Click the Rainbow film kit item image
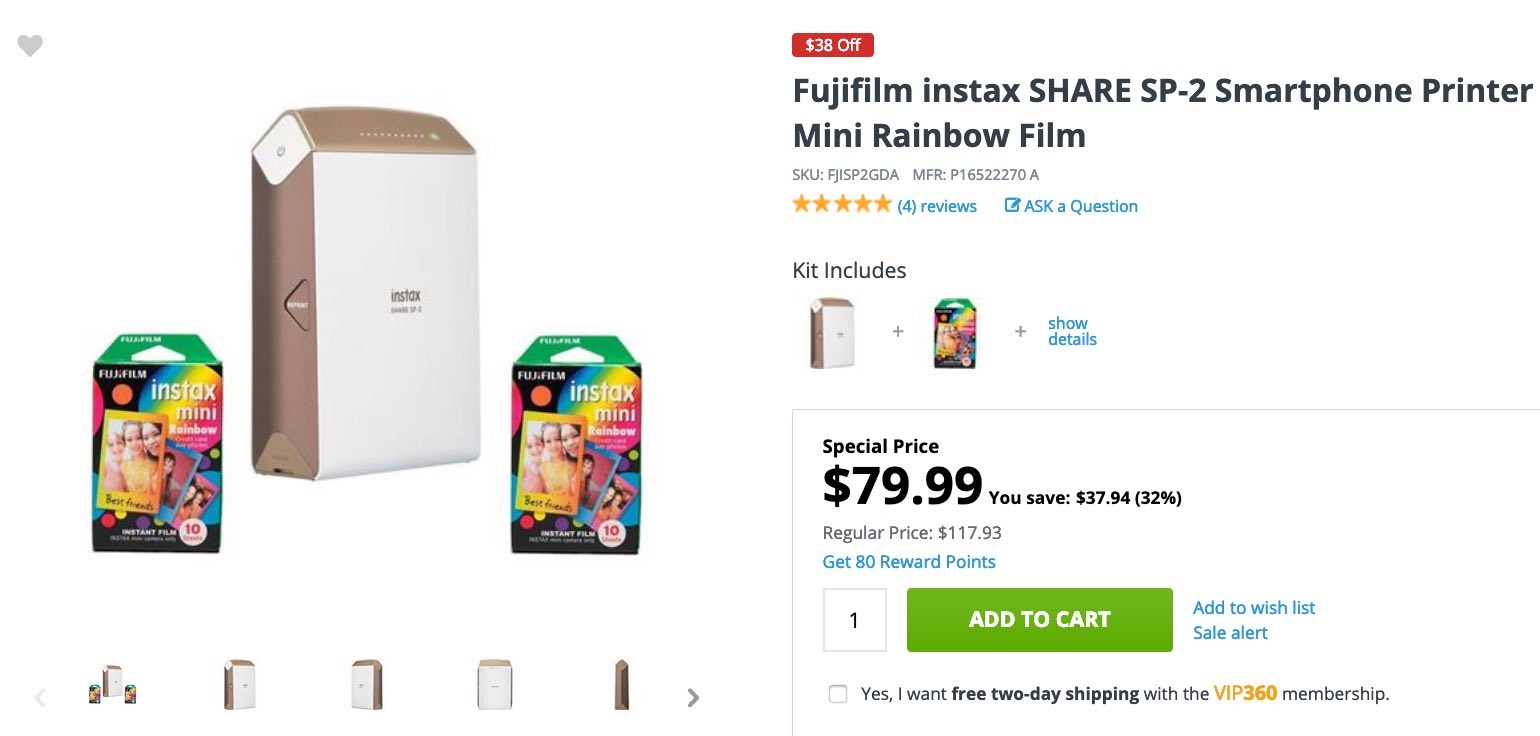1540x736 pixels. click(x=954, y=333)
